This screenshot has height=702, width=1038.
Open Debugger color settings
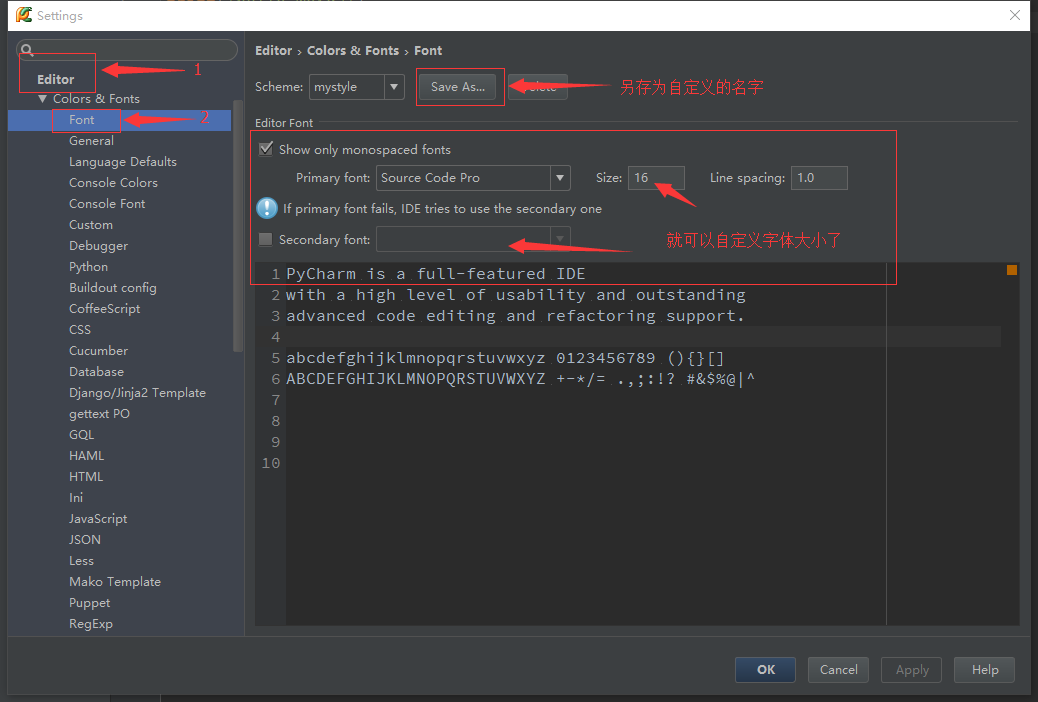pos(98,246)
